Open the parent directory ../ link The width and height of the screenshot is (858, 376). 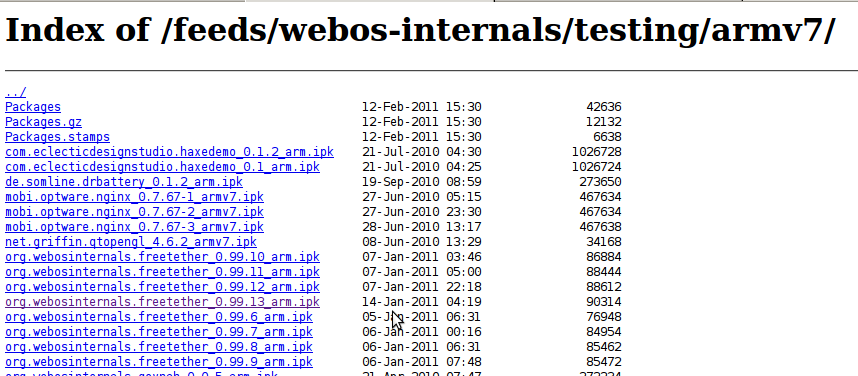pyautogui.click(x=15, y=92)
